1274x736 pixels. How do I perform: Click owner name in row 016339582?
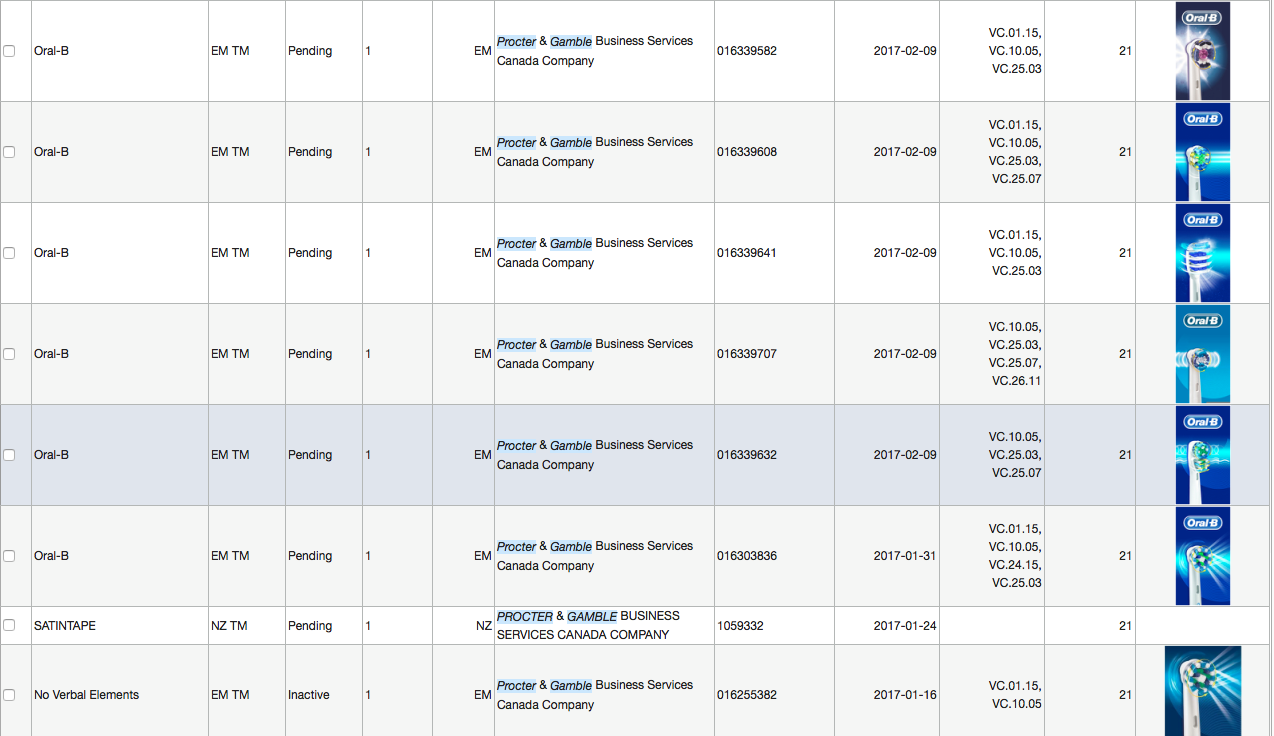click(595, 51)
